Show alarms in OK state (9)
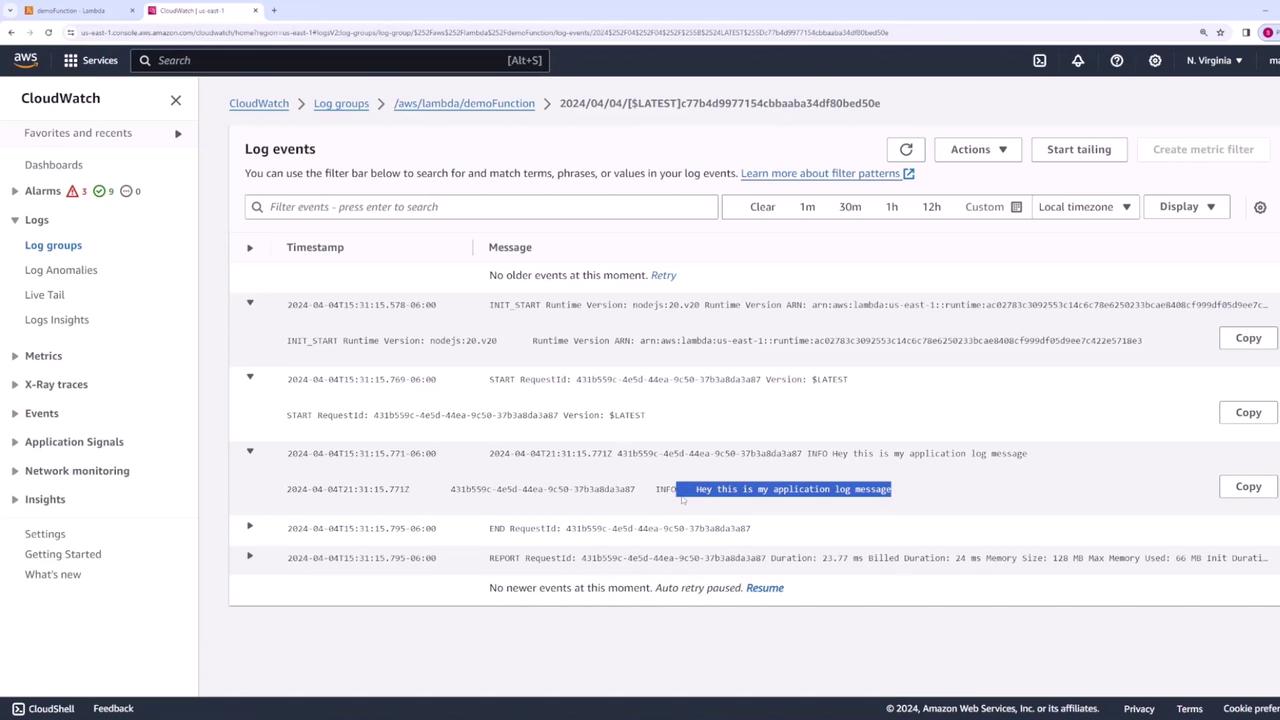The image size is (1280, 720). click(103, 191)
